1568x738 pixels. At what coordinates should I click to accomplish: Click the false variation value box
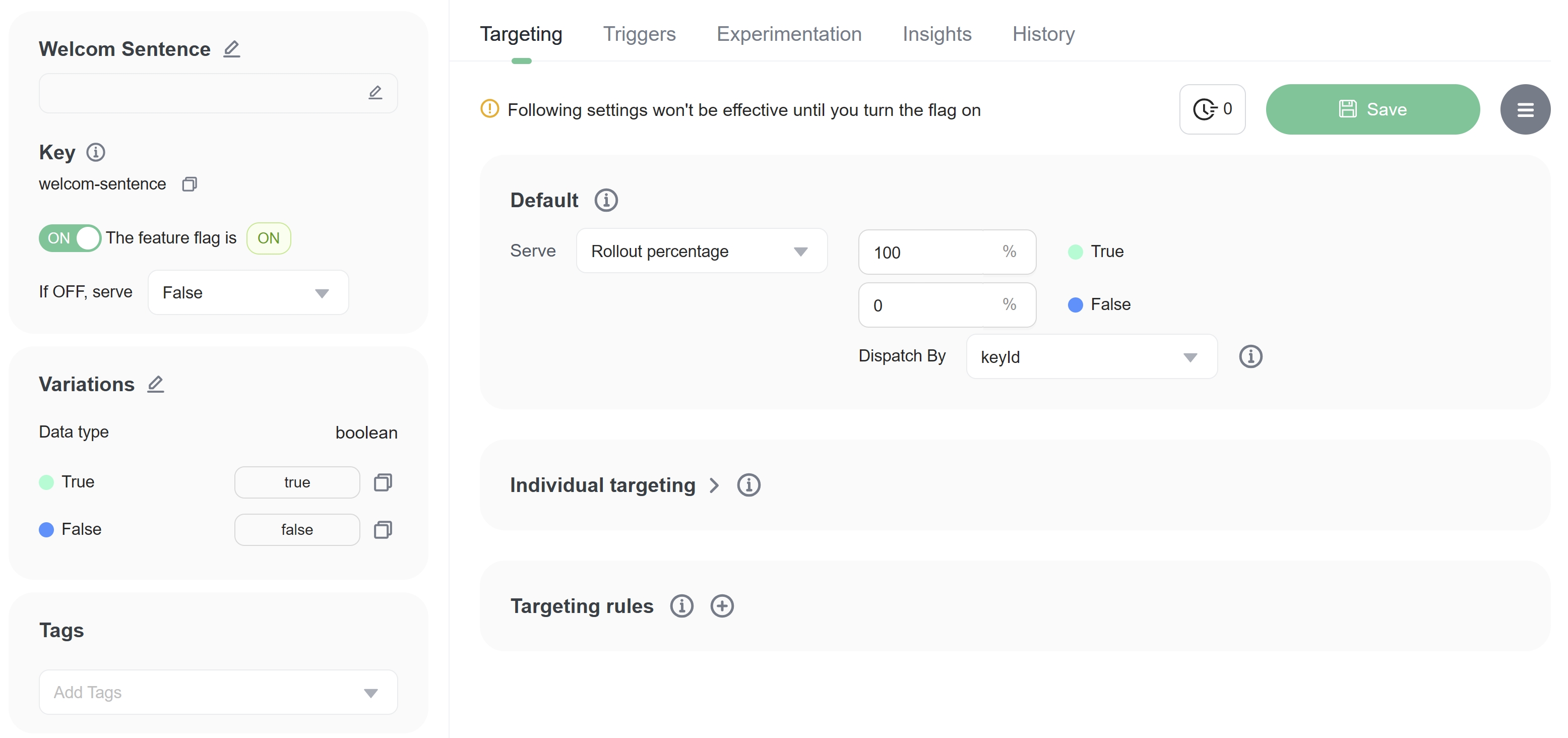(297, 530)
